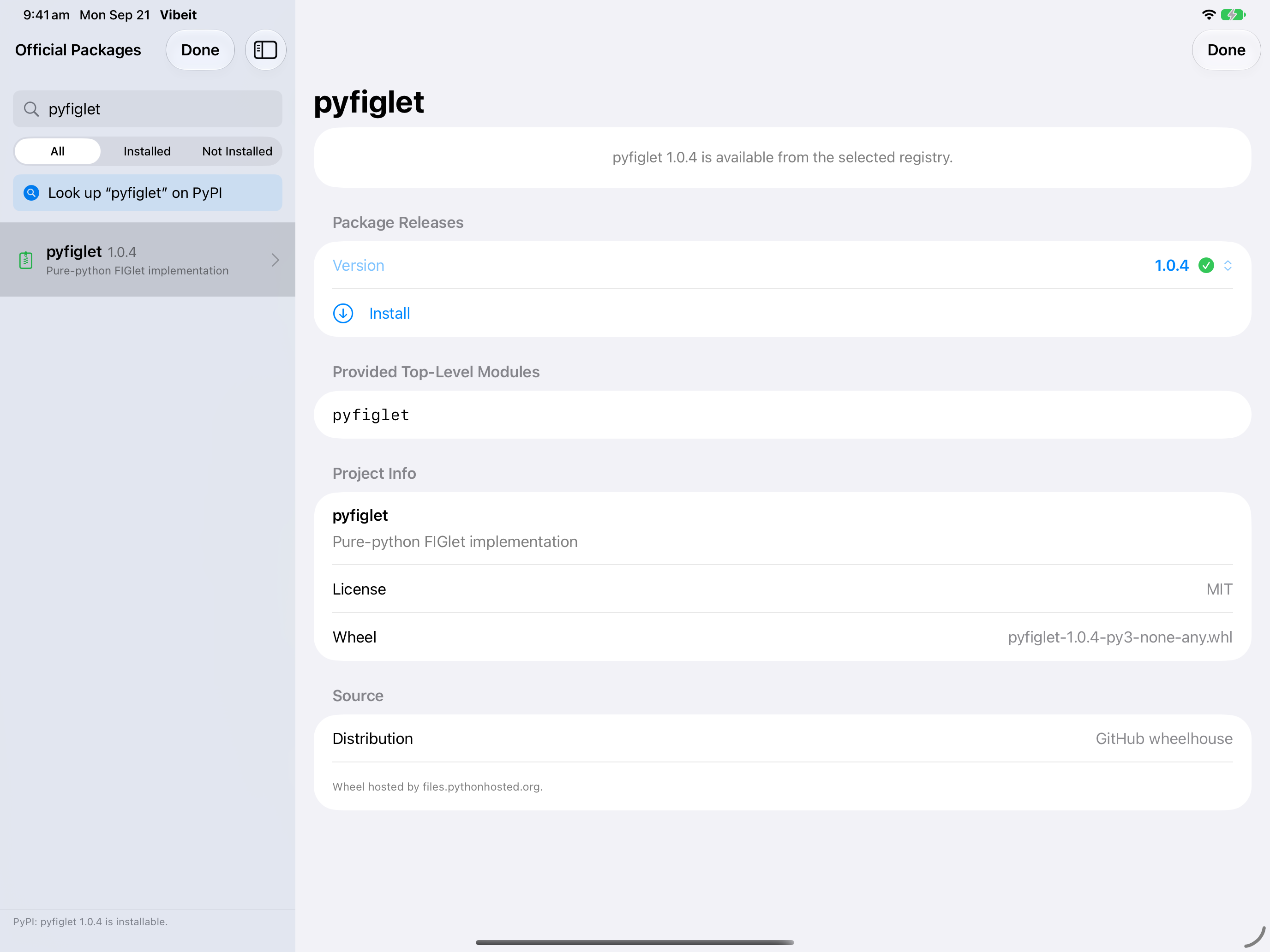Click the Package Releases section header

coord(398,223)
